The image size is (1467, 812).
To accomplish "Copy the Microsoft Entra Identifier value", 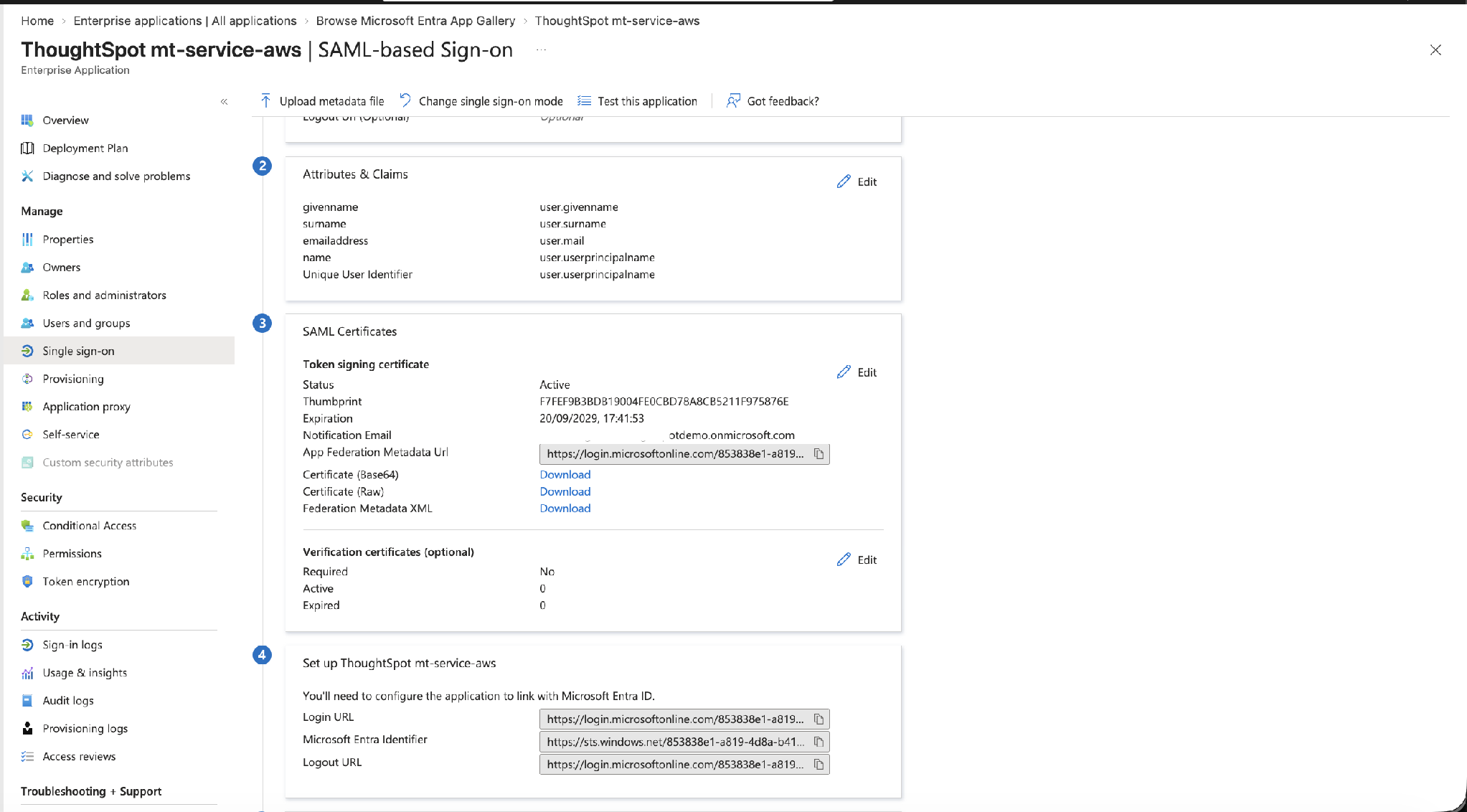I will click(819, 742).
